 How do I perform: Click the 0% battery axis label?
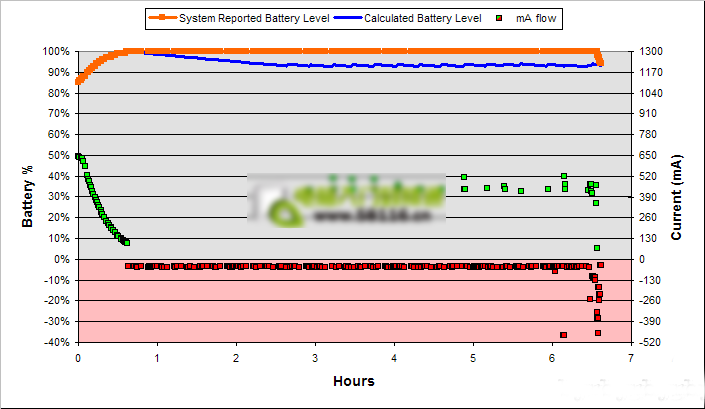pos(62,259)
